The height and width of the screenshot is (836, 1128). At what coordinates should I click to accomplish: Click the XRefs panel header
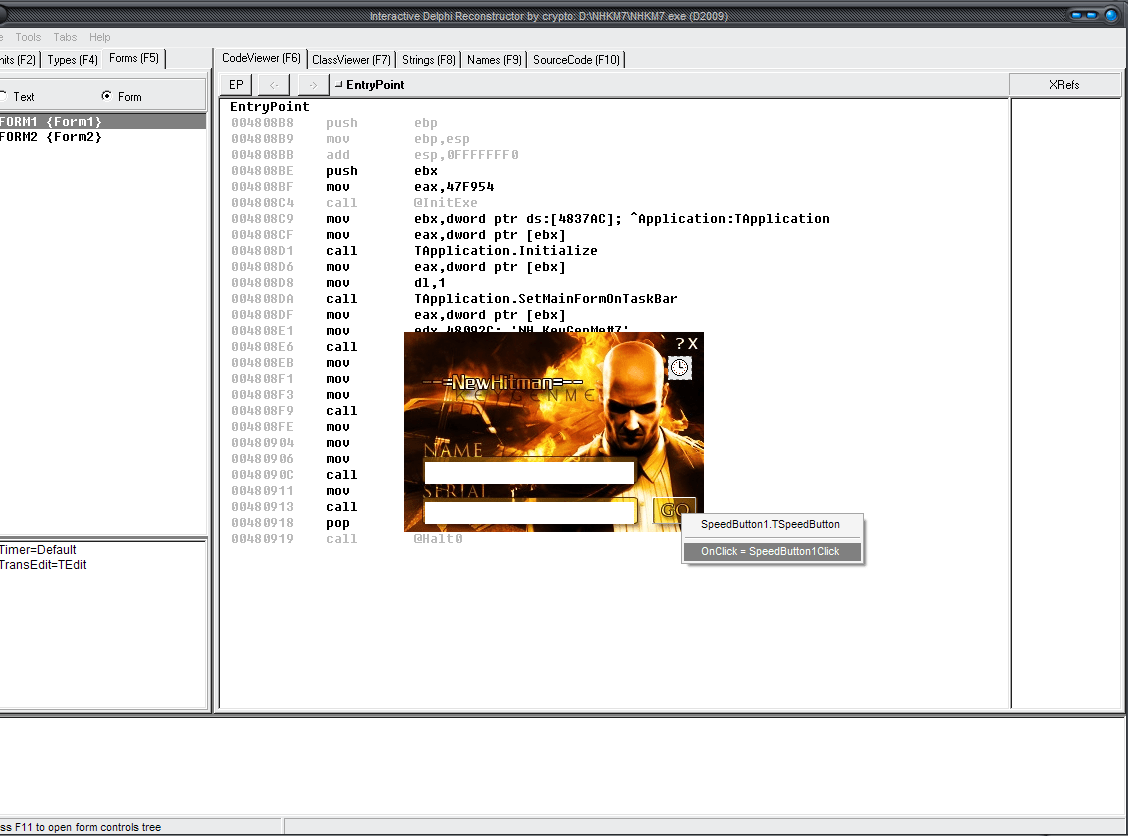tap(1064, 85)
